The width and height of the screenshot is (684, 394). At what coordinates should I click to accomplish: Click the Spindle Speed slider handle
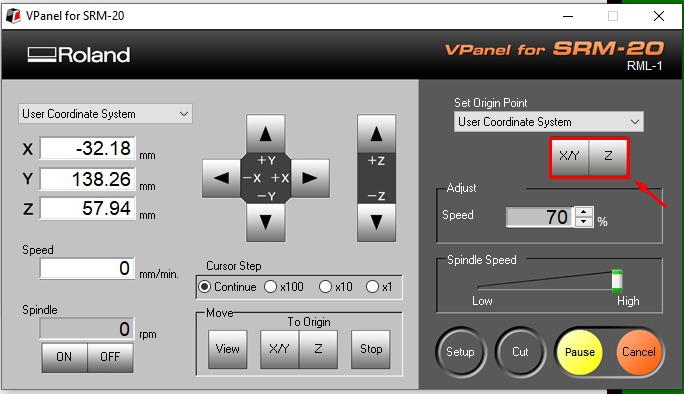[x=617, y=281]
